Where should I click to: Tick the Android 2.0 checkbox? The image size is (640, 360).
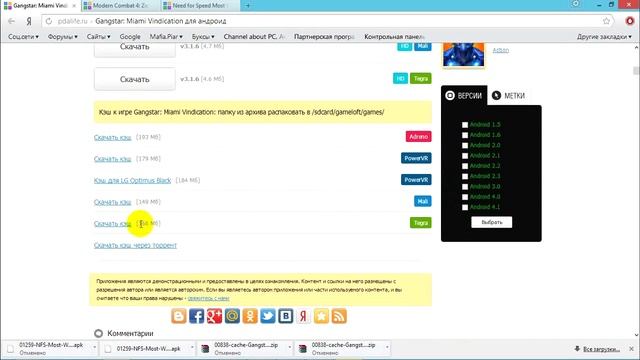(x=465, y=145)
